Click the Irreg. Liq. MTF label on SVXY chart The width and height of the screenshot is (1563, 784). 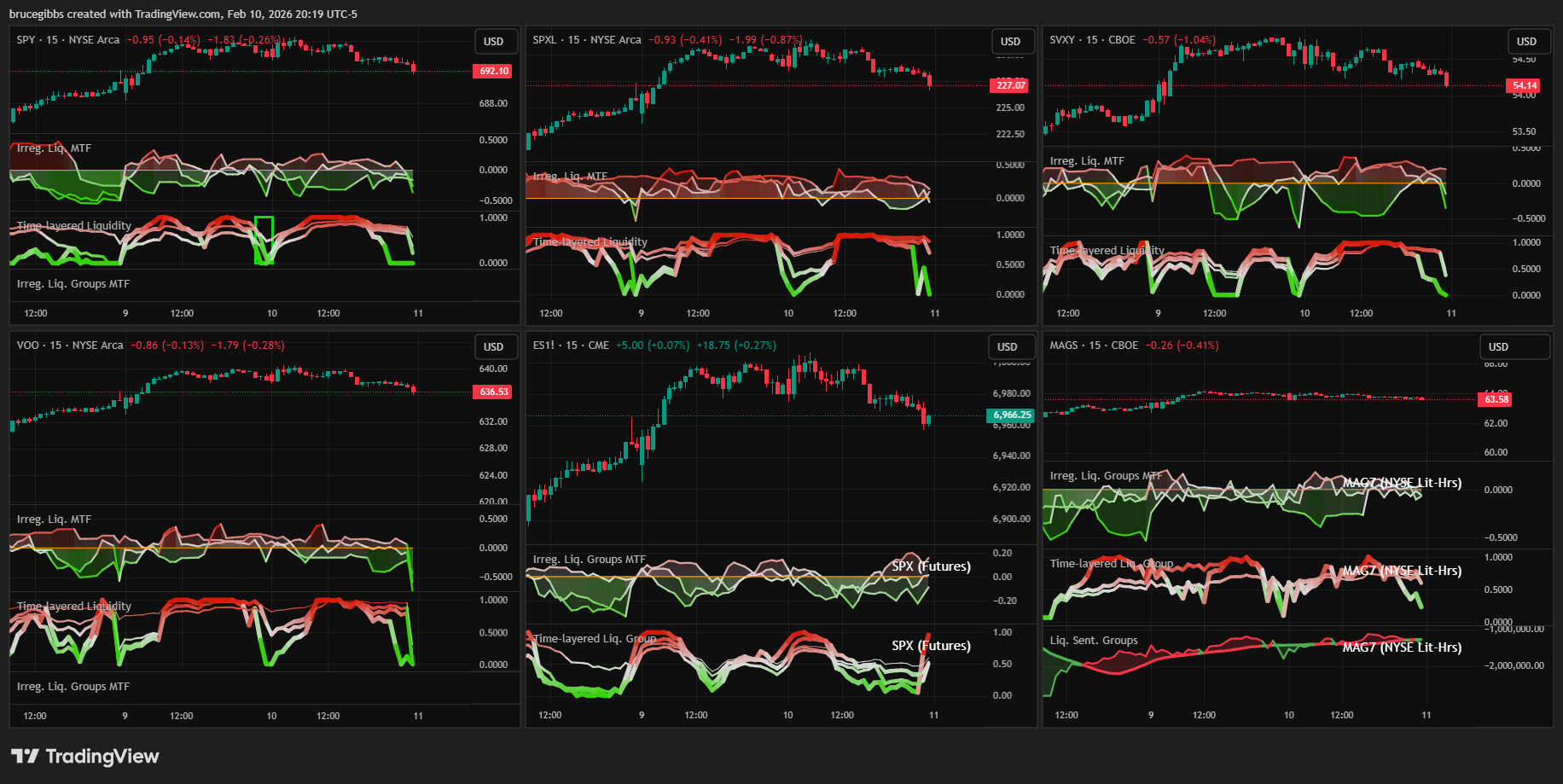pos(1086,161)
